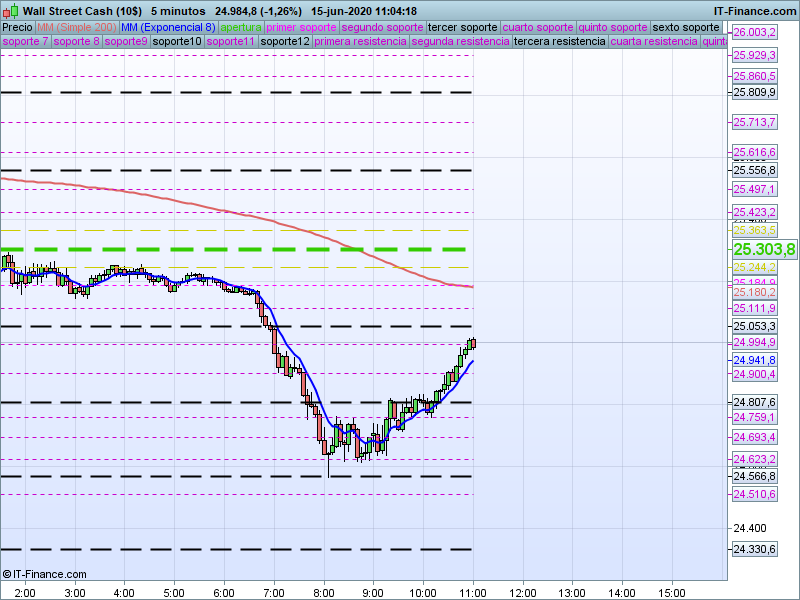Click the 15:00 time axis label

(672, 593)
